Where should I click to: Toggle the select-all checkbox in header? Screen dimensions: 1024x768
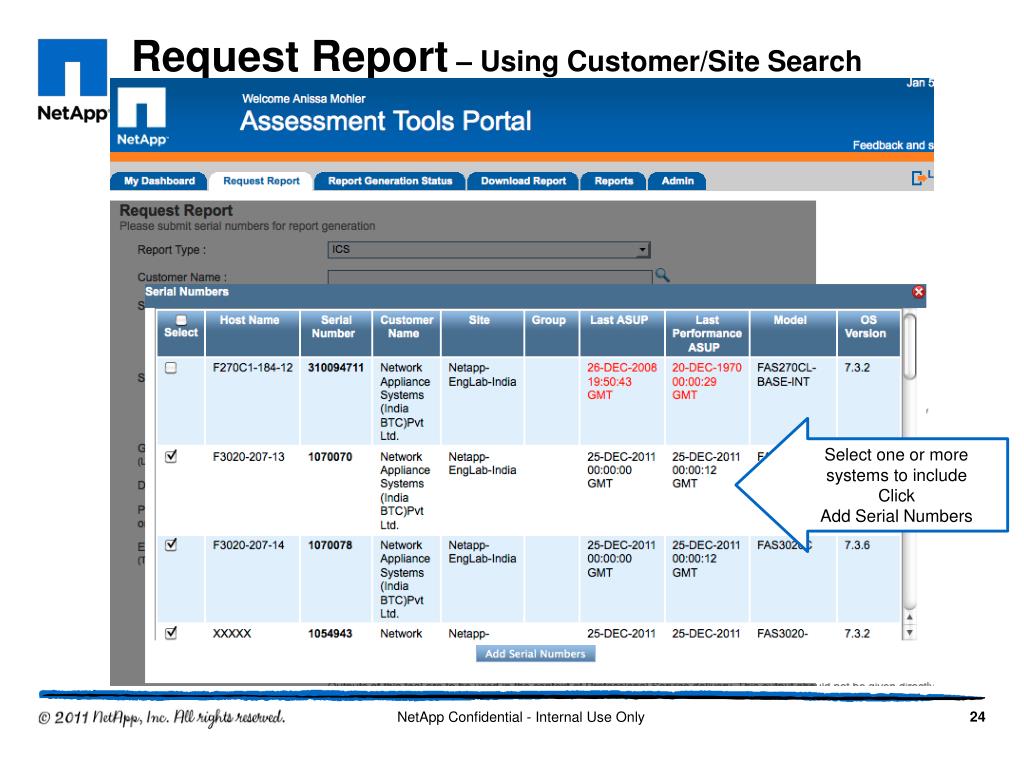tap(181, 320)
